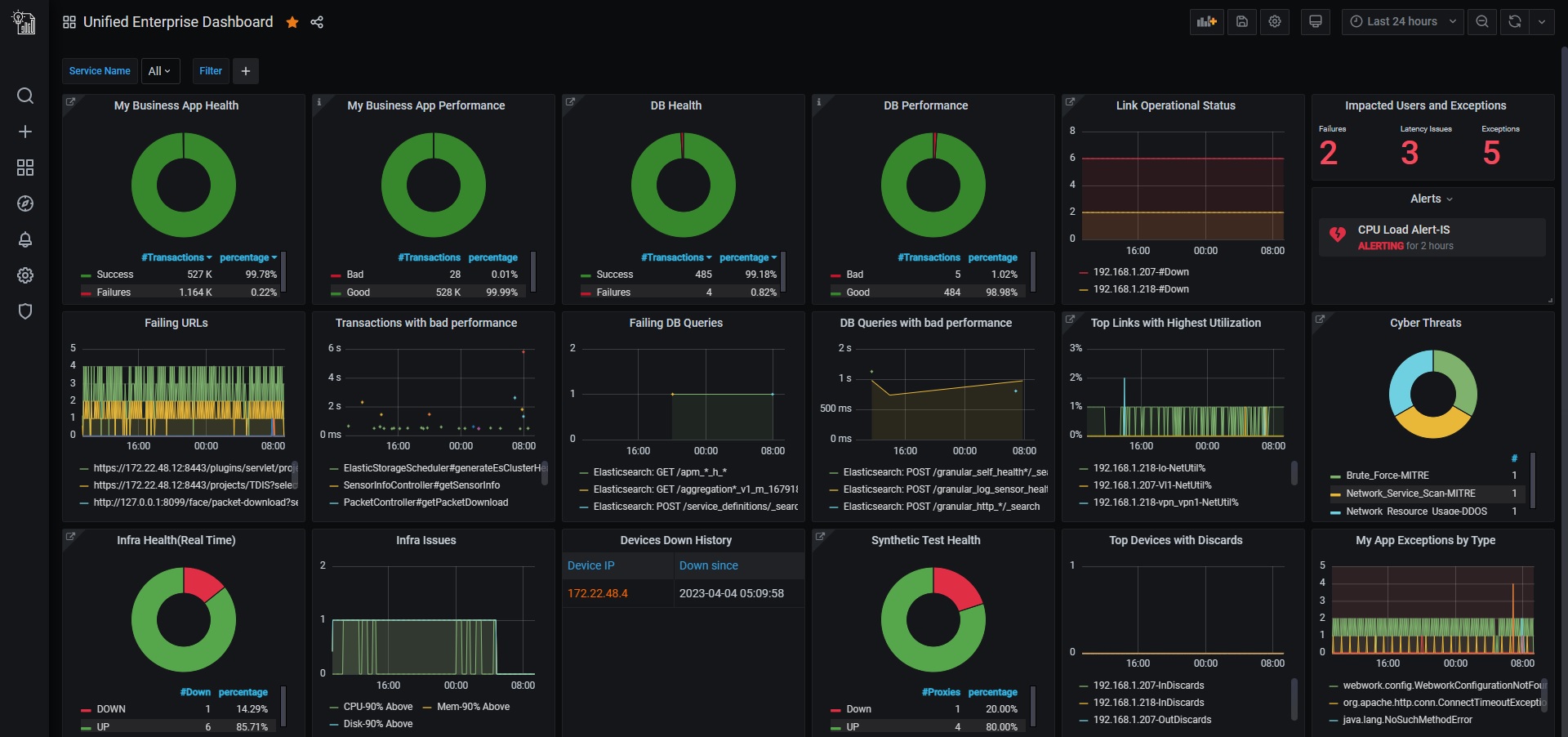Open the refresh interval dropdown arrow
Screen dimensions: 1568x737
click(x=1541, y=22)
